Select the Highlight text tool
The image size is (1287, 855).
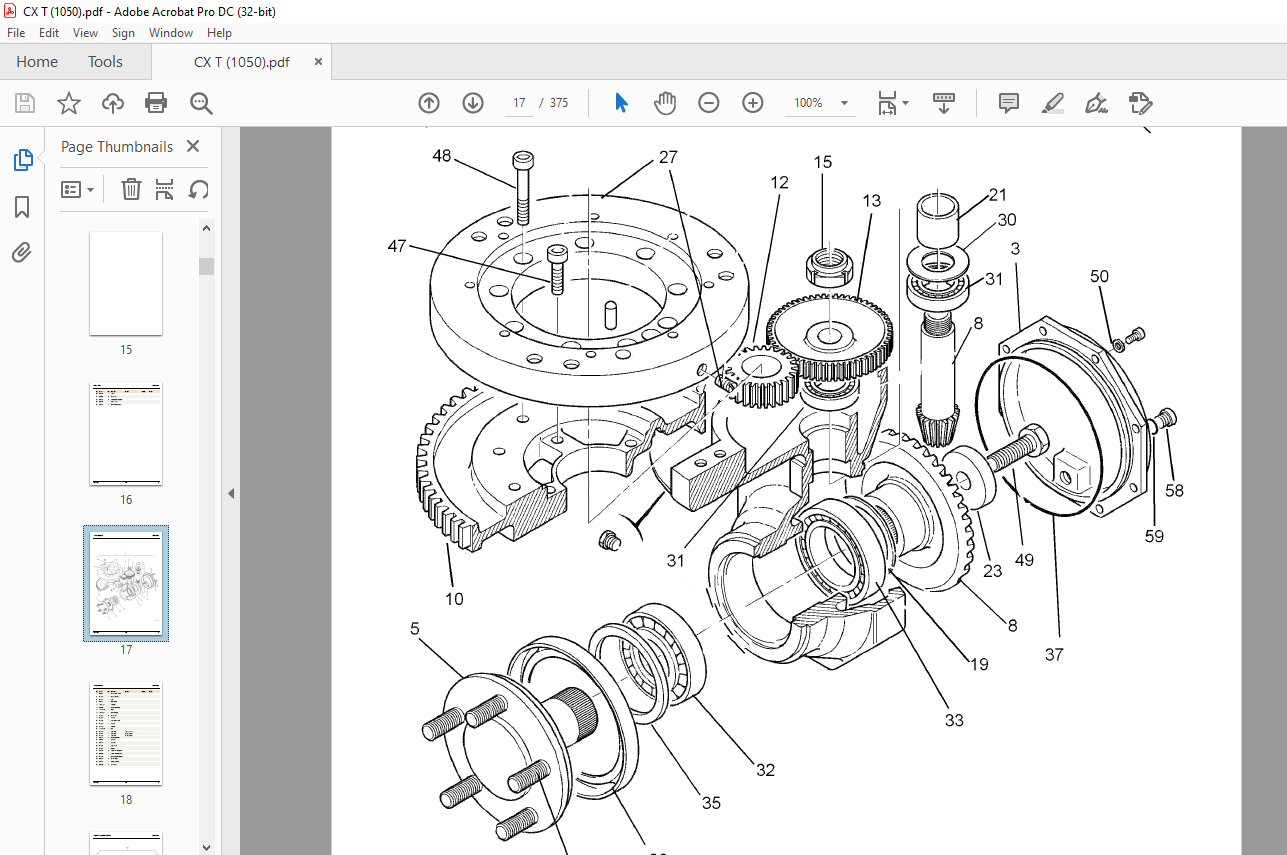click(x=1052, y=103)
